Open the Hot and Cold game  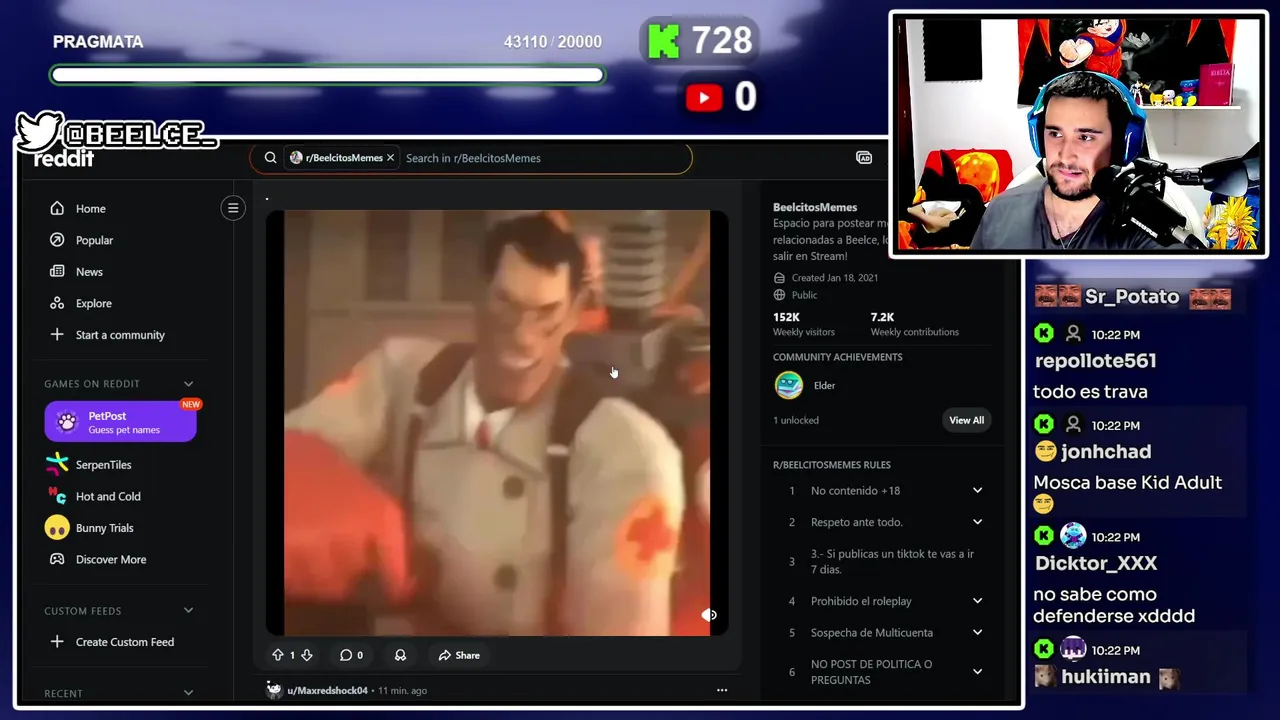[108, 496]
